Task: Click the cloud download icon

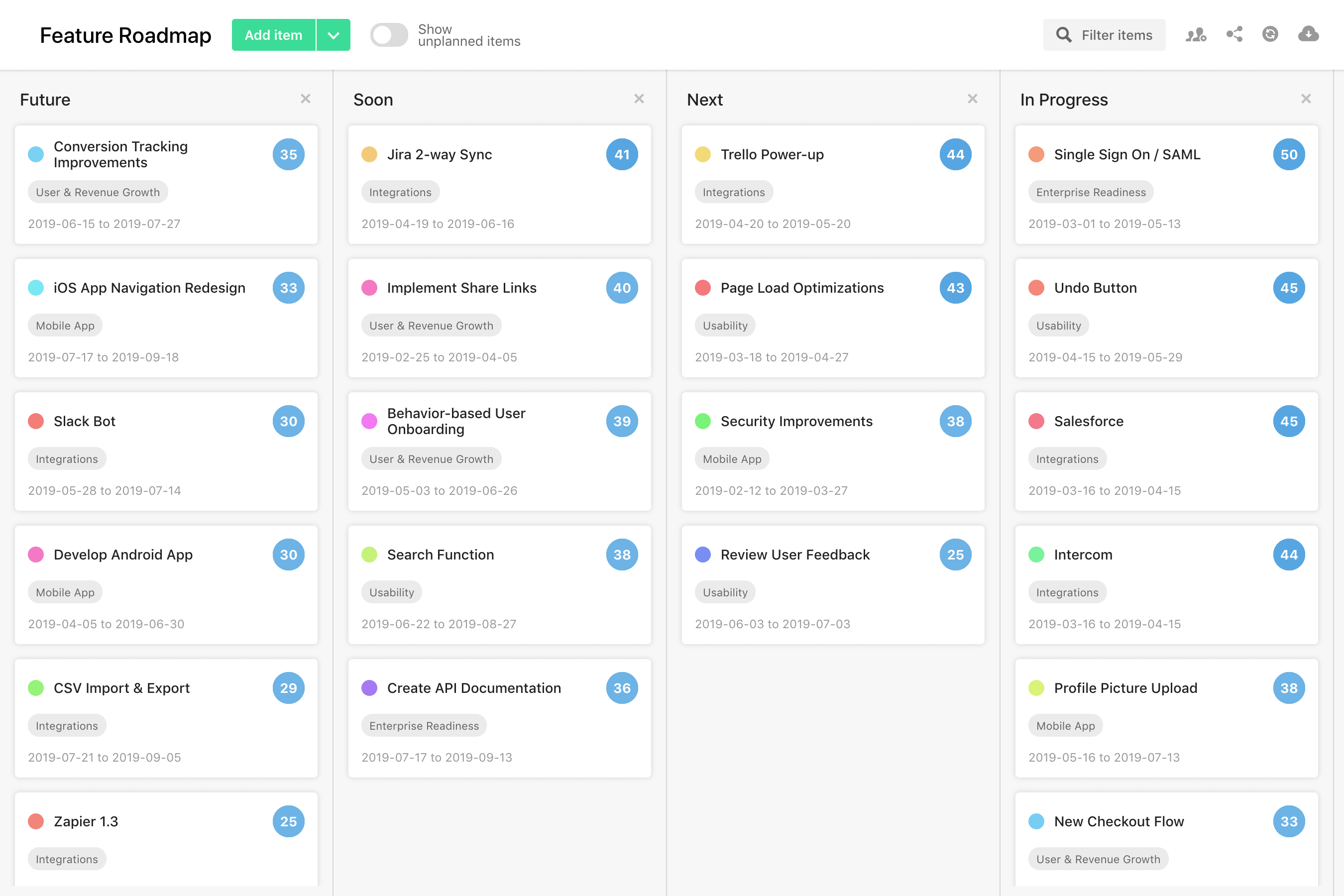Action: click(x=1308, y=34)
